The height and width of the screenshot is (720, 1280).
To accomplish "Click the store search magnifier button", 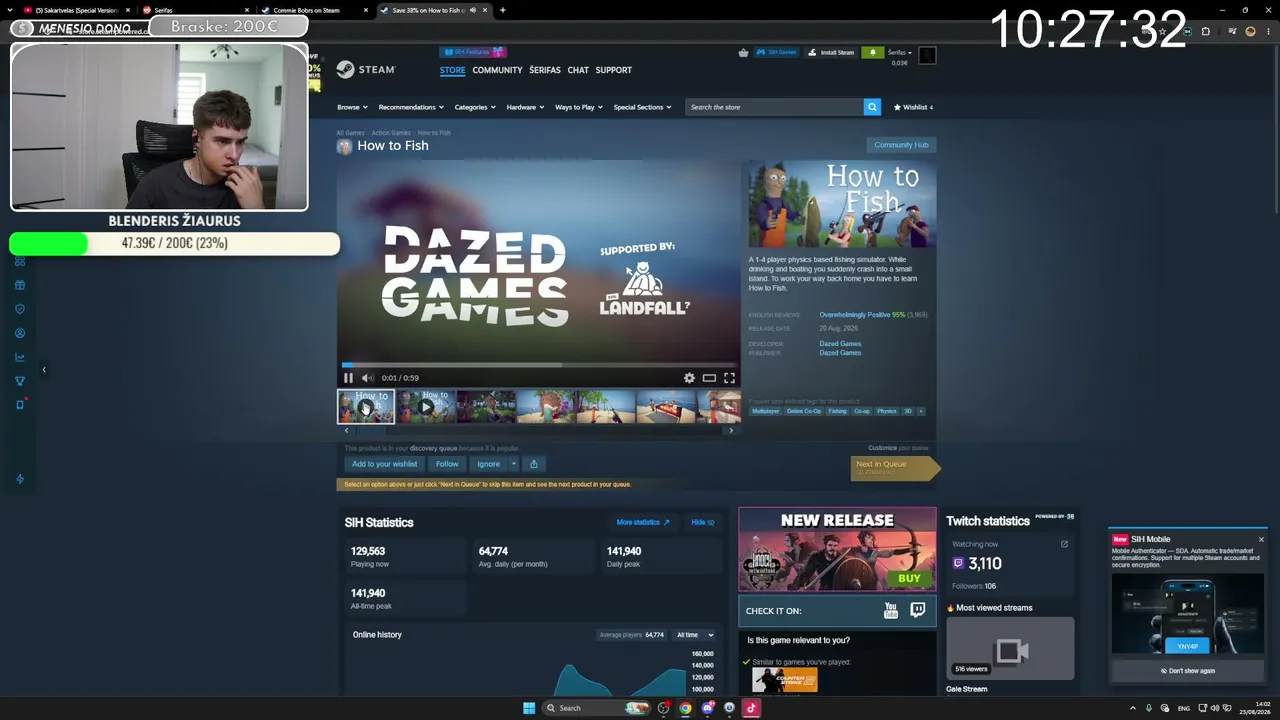I will 872,107.
